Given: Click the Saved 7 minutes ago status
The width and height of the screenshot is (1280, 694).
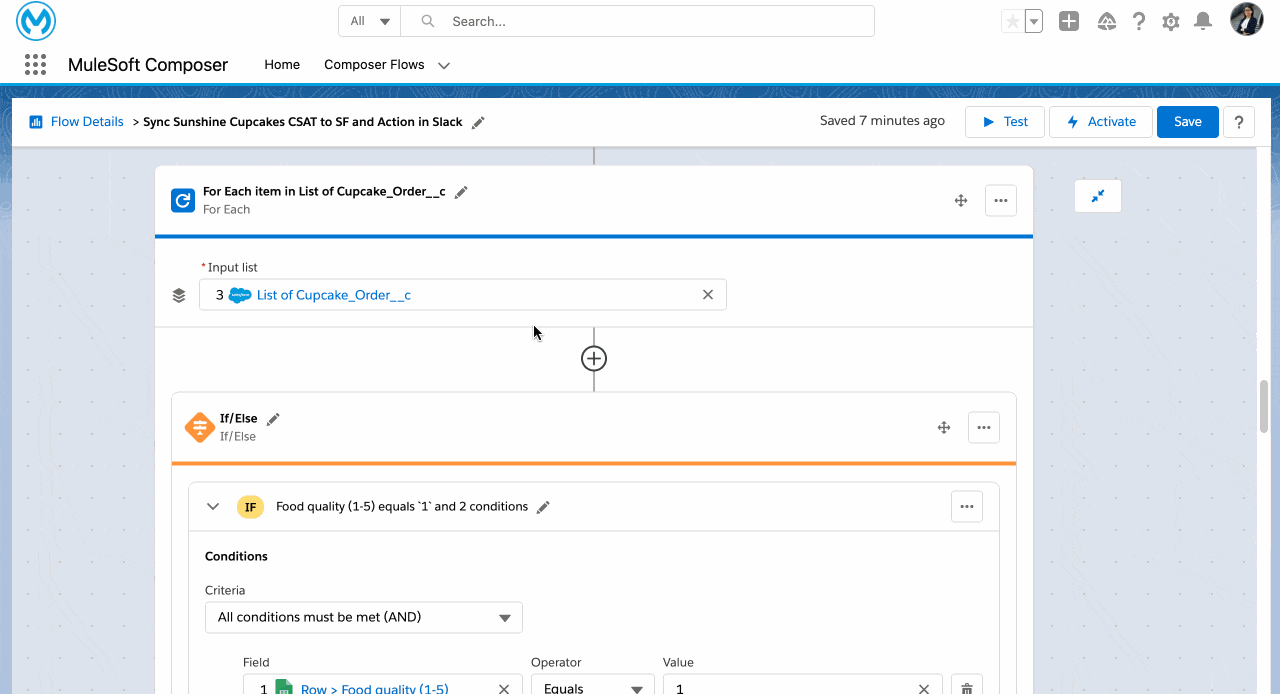Looking at the screenshot, I should pyautogui.click(x=882, y=121).
